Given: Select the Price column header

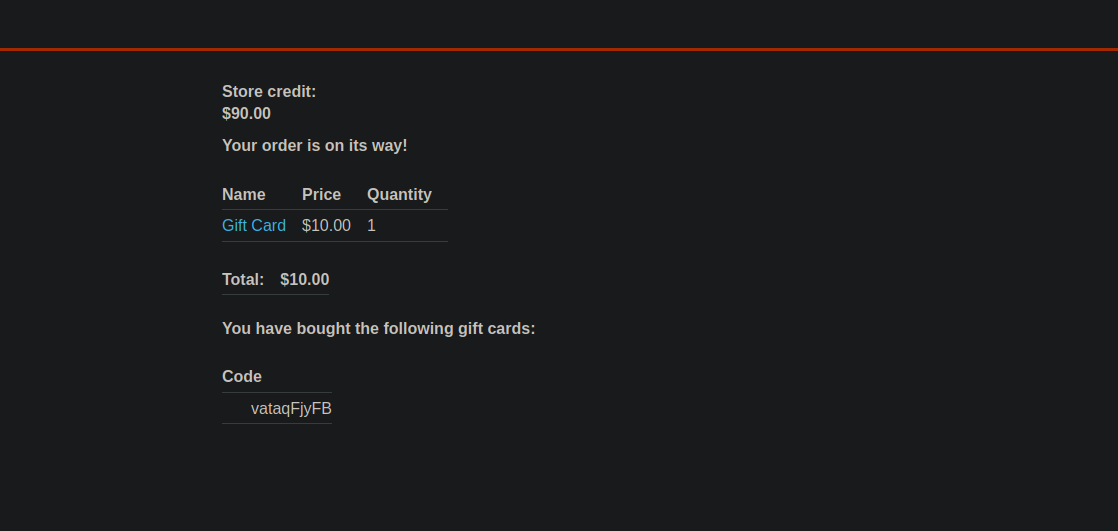Looking at the screenshot, I should [x=321, y=195].
